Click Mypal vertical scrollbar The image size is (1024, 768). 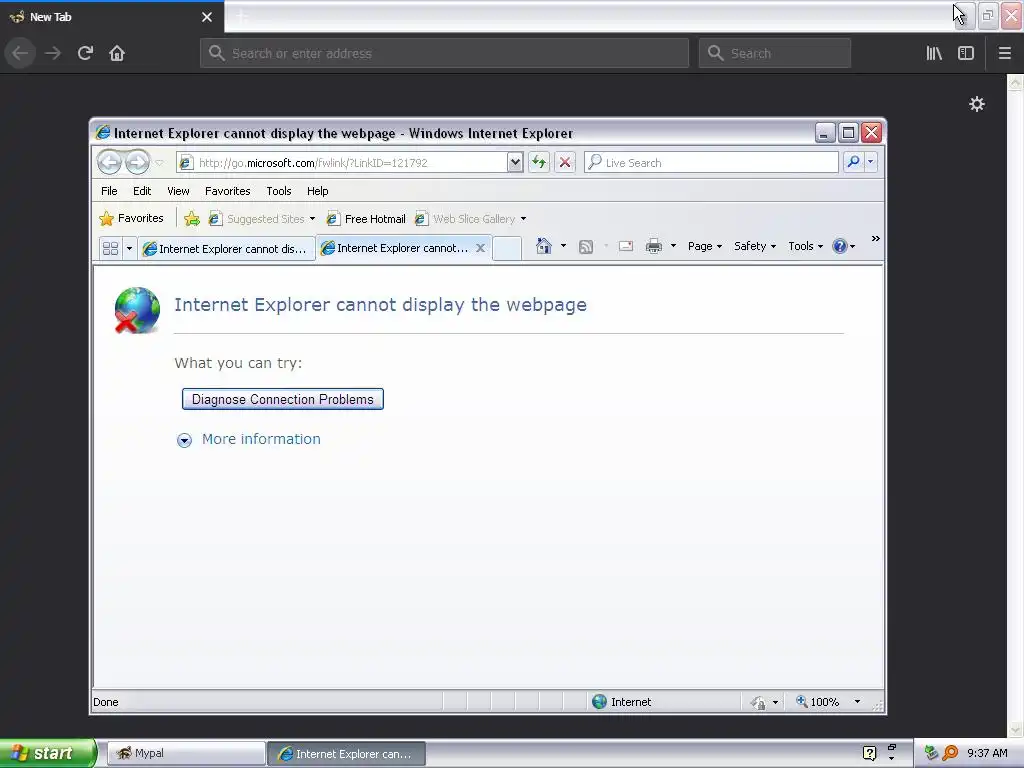(1015, 406)
